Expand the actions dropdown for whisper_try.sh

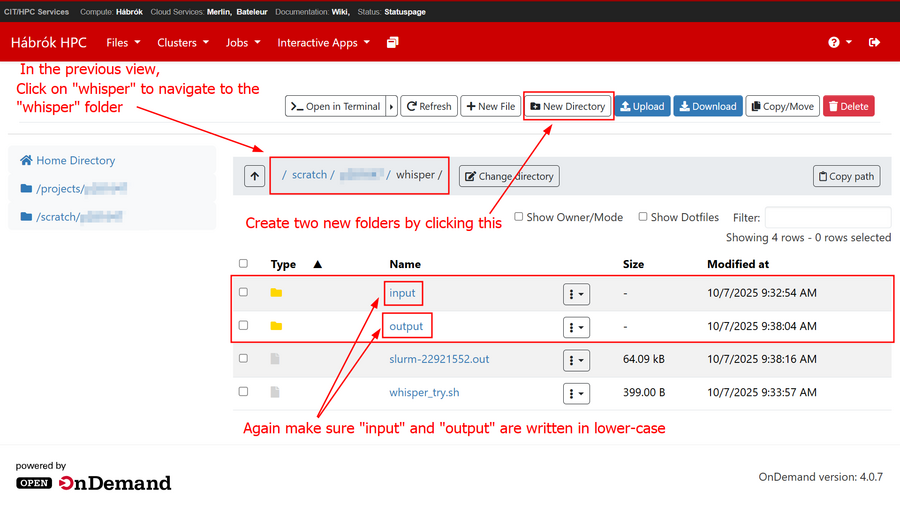576,393
